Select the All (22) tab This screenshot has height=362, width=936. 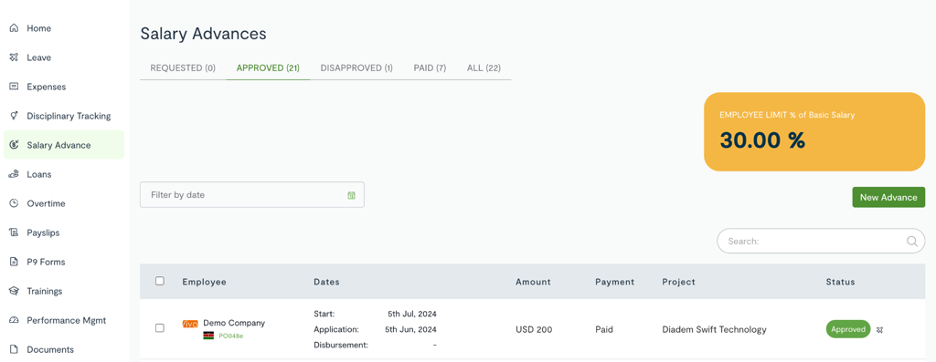coord(484,68)
